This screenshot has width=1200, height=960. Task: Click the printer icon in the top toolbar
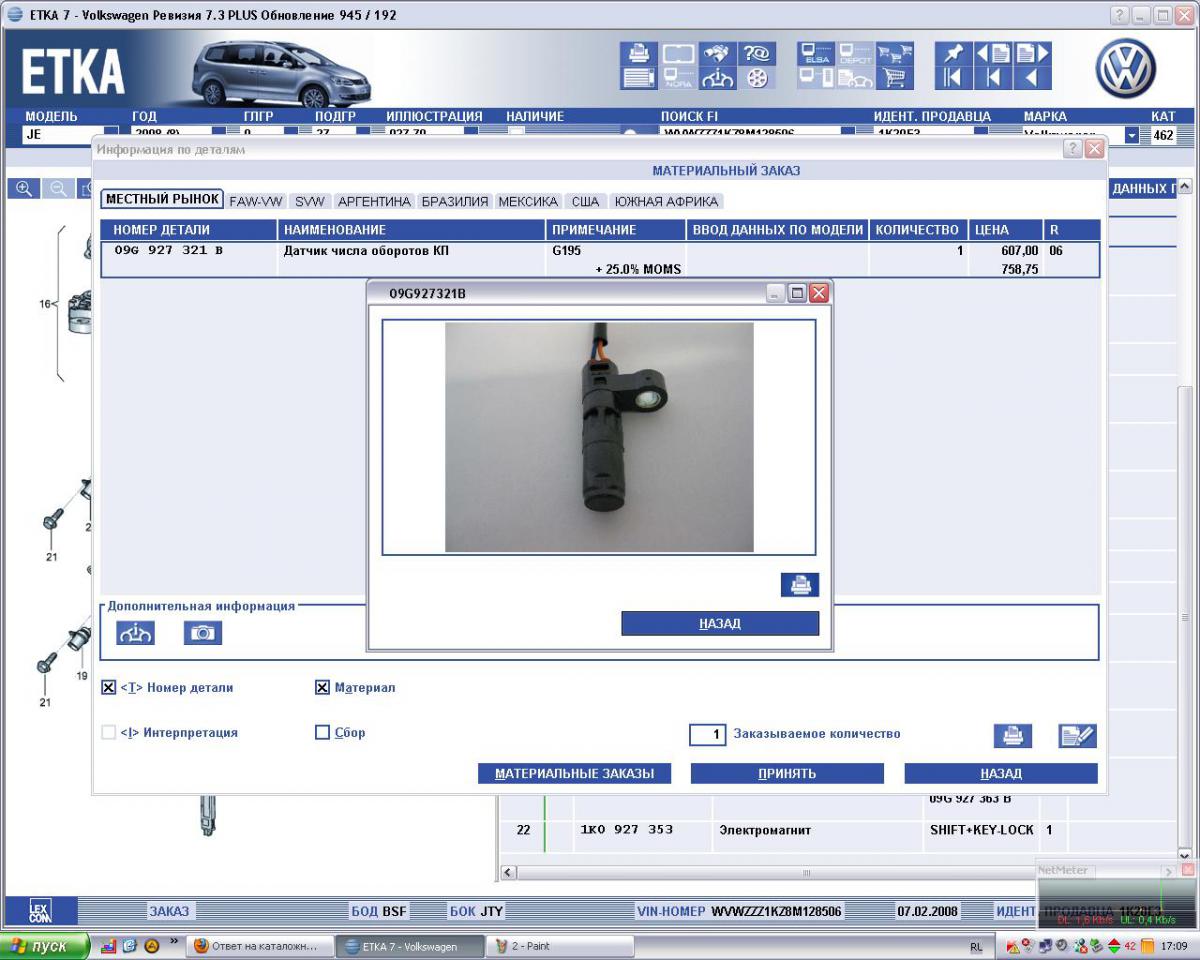[639, 53]
